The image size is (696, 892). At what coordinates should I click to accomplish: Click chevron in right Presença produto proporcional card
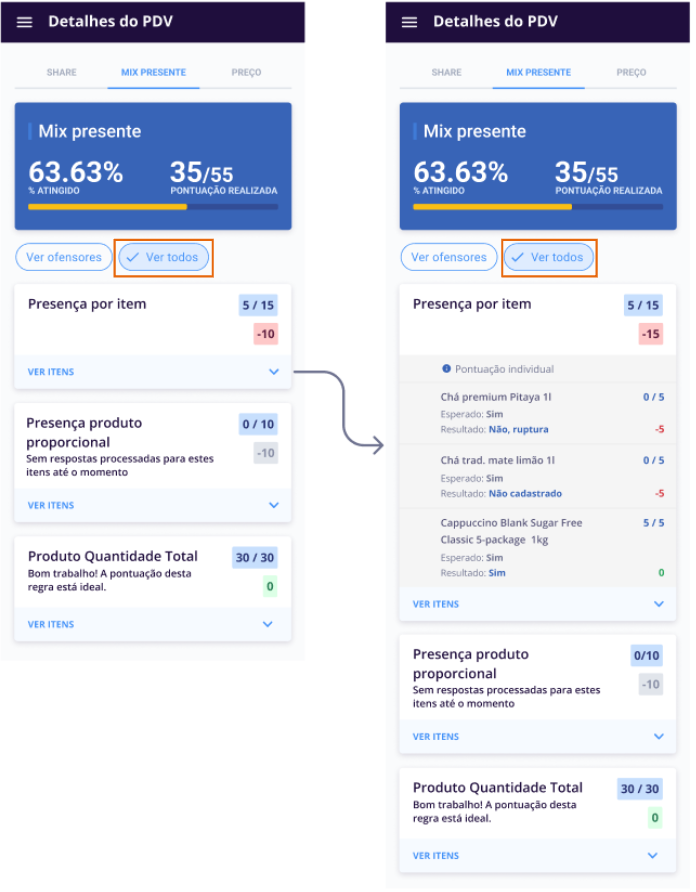point(658,737)
